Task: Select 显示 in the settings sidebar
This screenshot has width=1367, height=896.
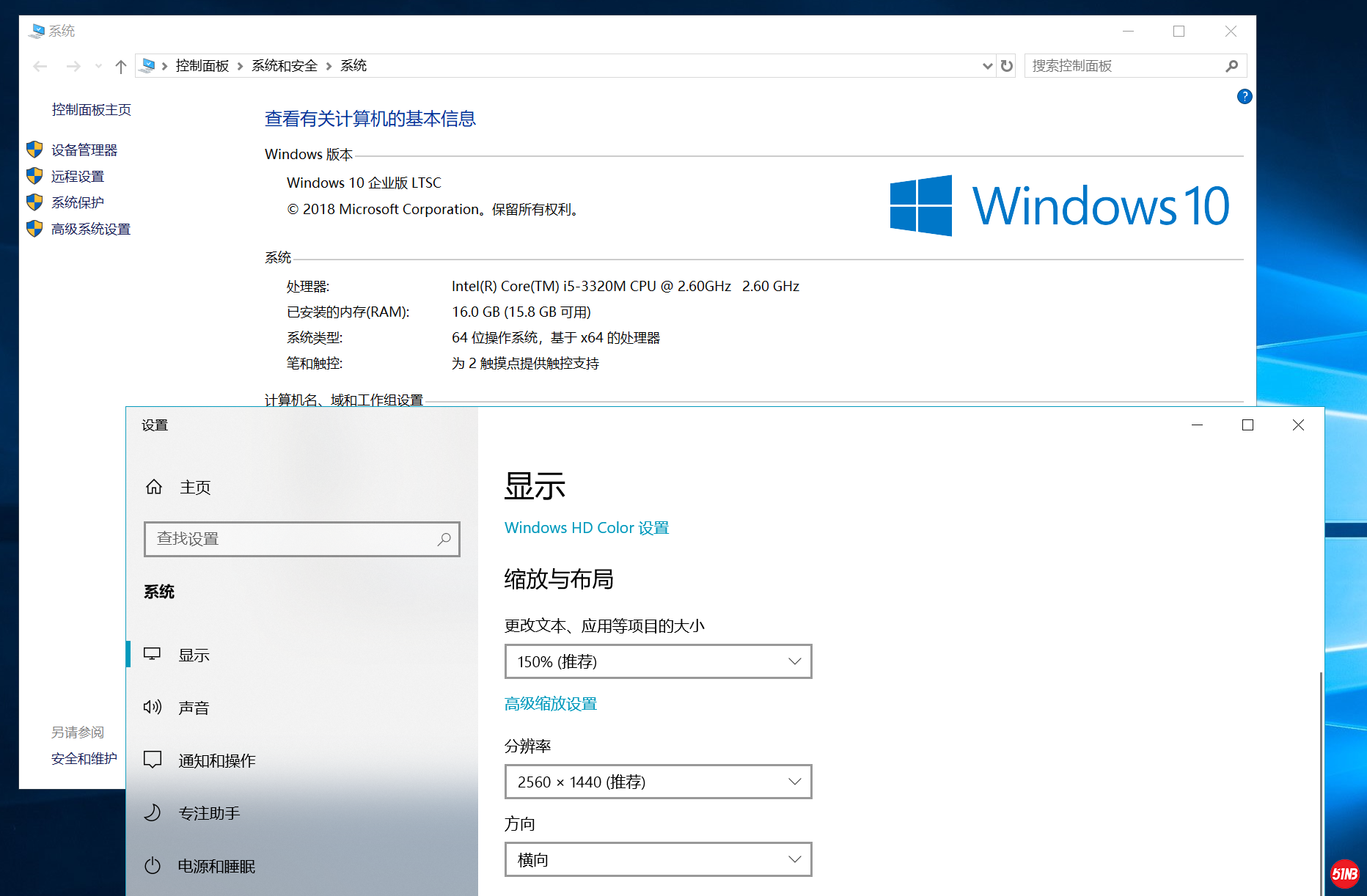Action: click(x=194, y=655)
